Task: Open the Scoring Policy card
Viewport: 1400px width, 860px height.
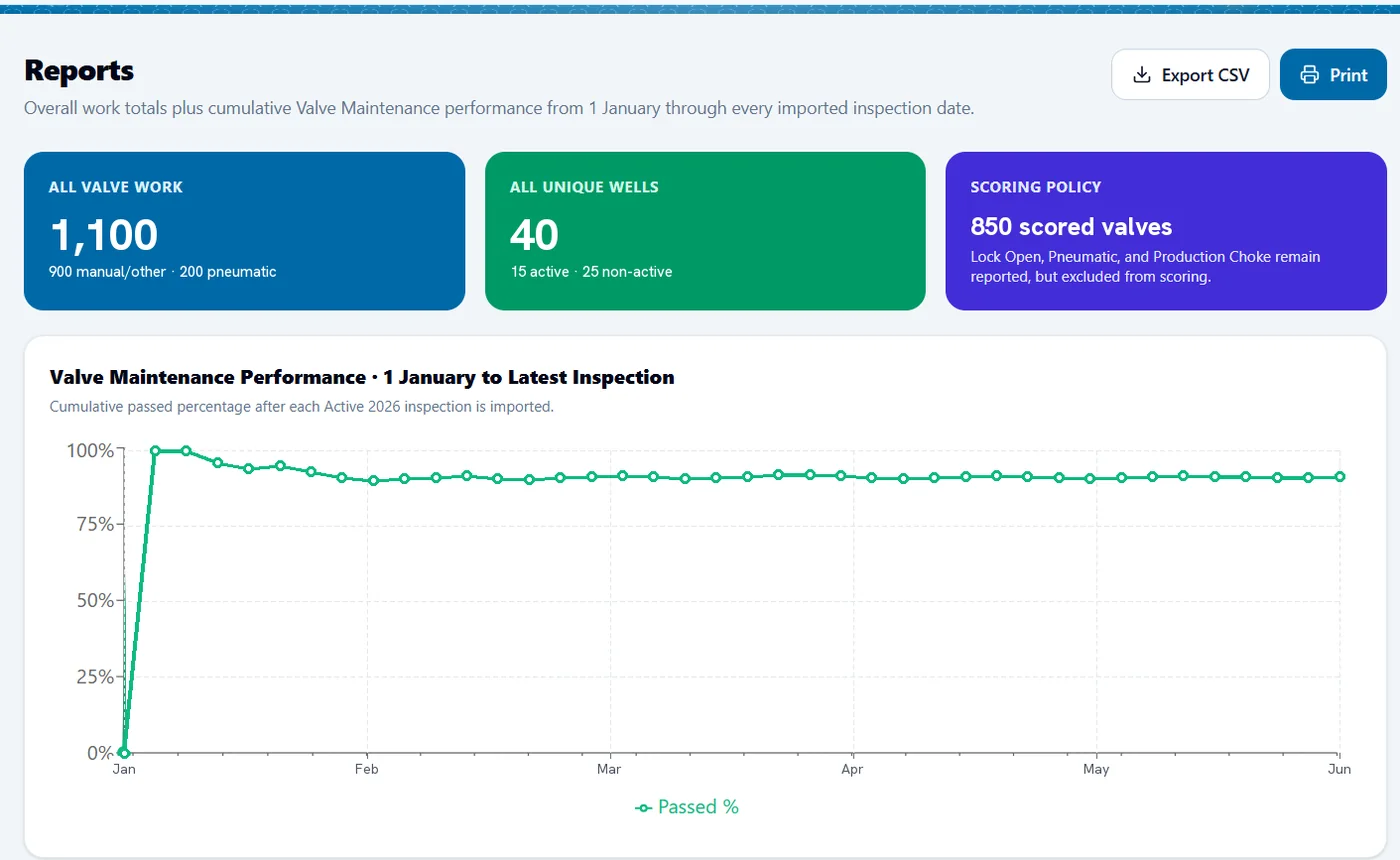Action: point(1166,231)
